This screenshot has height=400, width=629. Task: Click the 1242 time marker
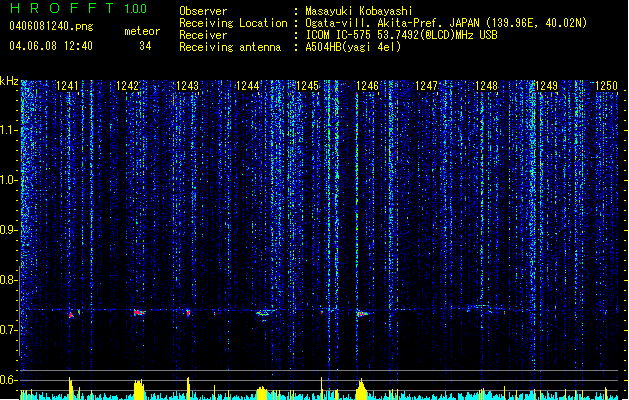[127, 86]
